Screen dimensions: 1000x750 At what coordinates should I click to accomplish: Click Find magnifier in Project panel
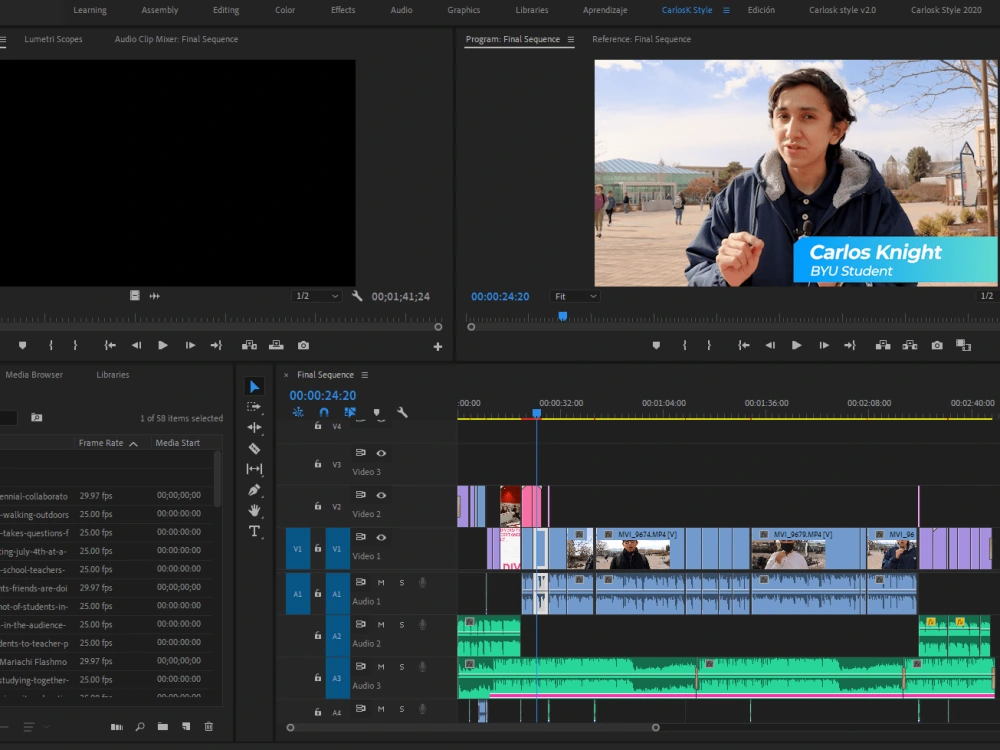tap(140, 726)
